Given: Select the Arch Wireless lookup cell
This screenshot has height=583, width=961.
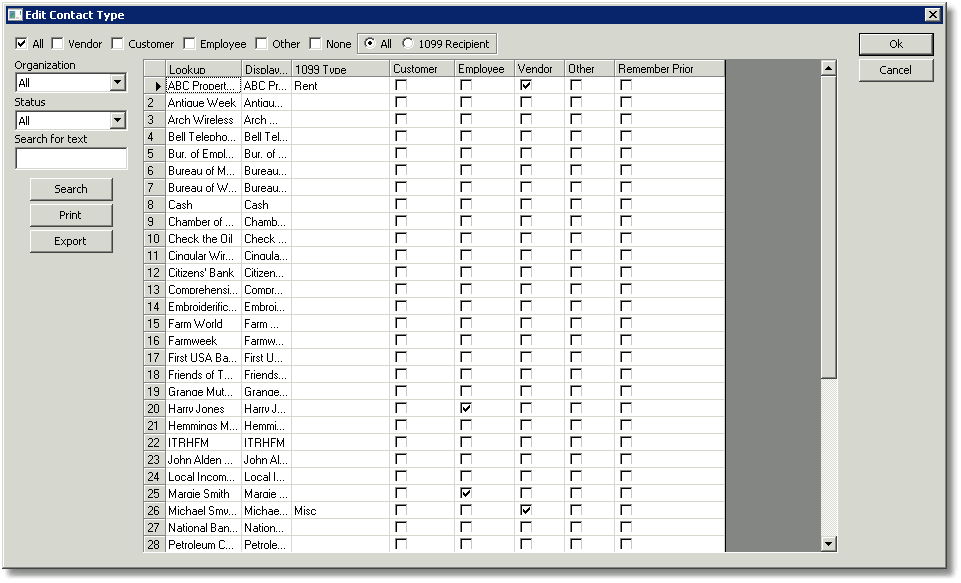Looking at the screenshot, I should [203, 120].
